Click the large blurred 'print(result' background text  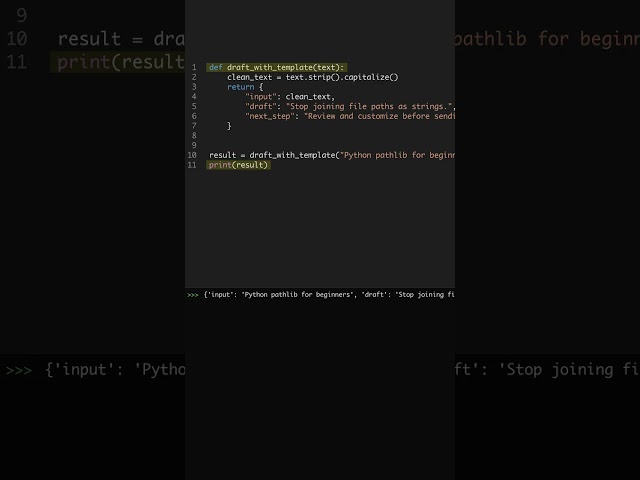point(121,62)
